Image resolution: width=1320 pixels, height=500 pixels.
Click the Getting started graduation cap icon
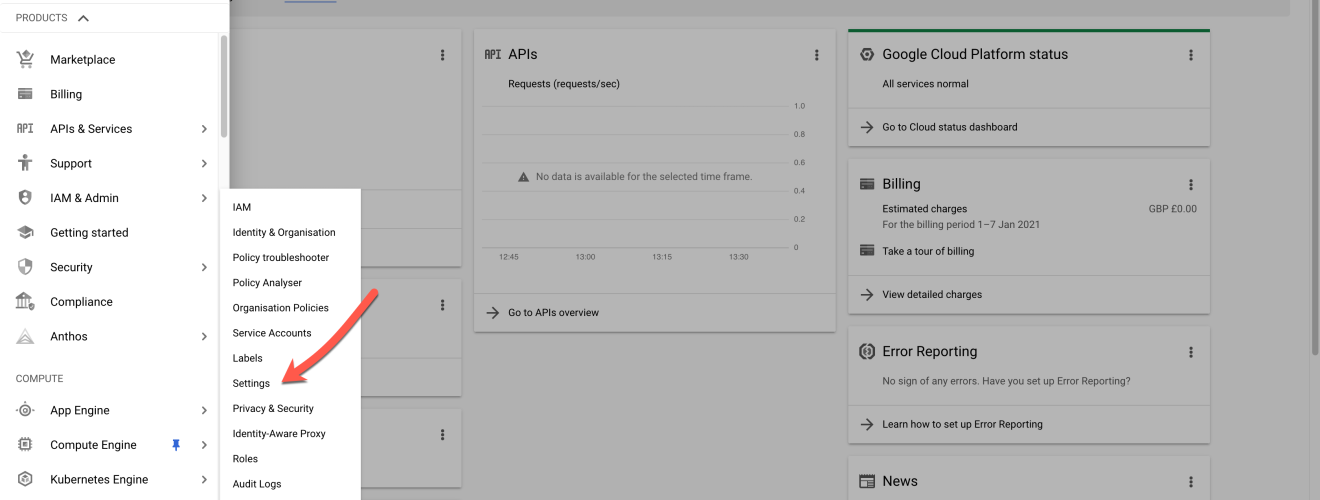(26, 232)
